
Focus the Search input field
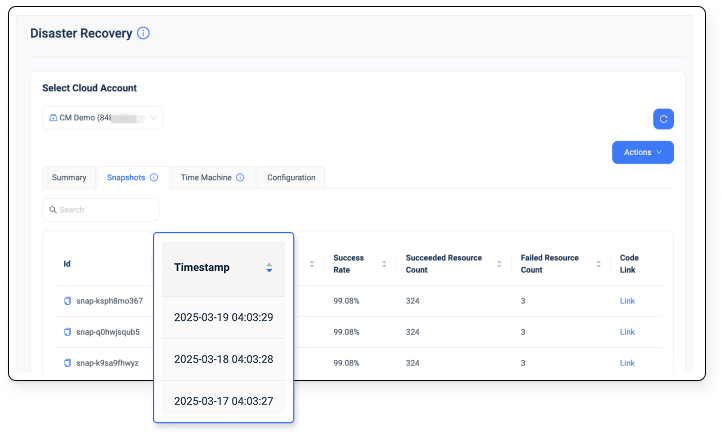(x=101, y=210)
